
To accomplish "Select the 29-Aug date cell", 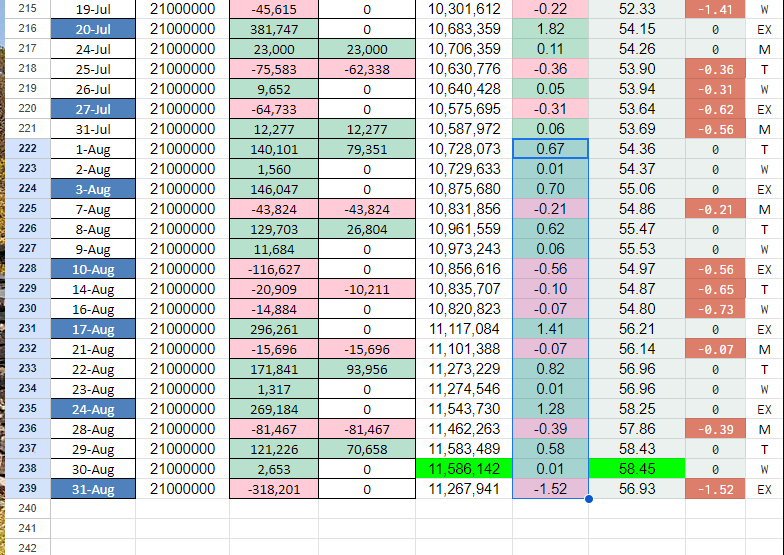I will point(93,449).
